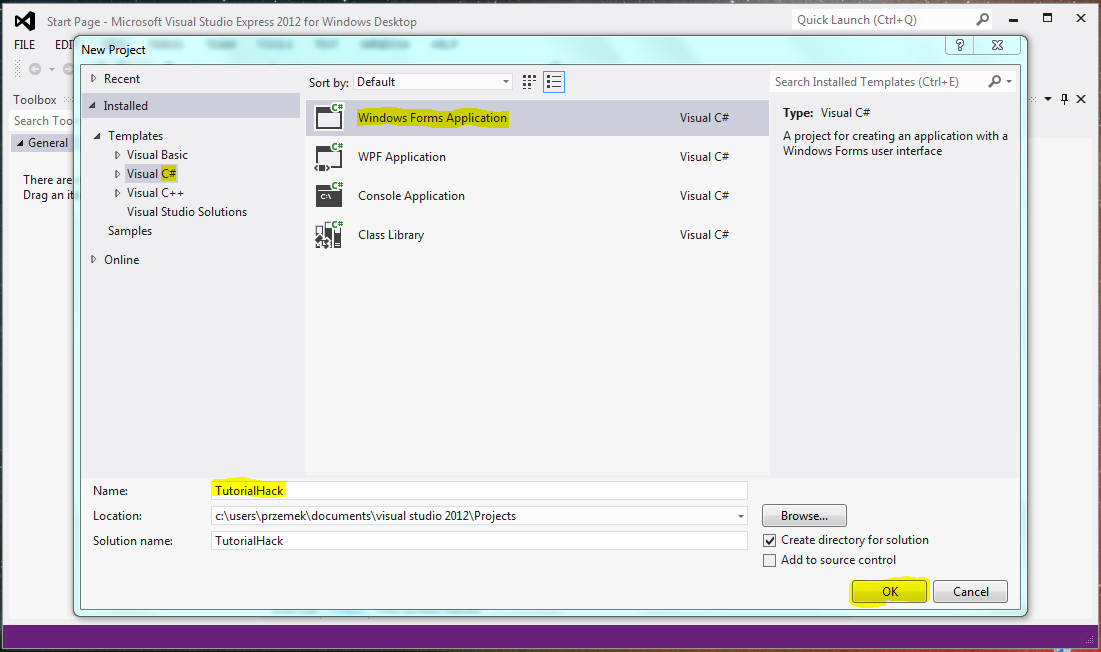The width and height of the screenshot is (1101, 652).
Task: Collapse the Installed section
Action: click(x=92, y=105)
